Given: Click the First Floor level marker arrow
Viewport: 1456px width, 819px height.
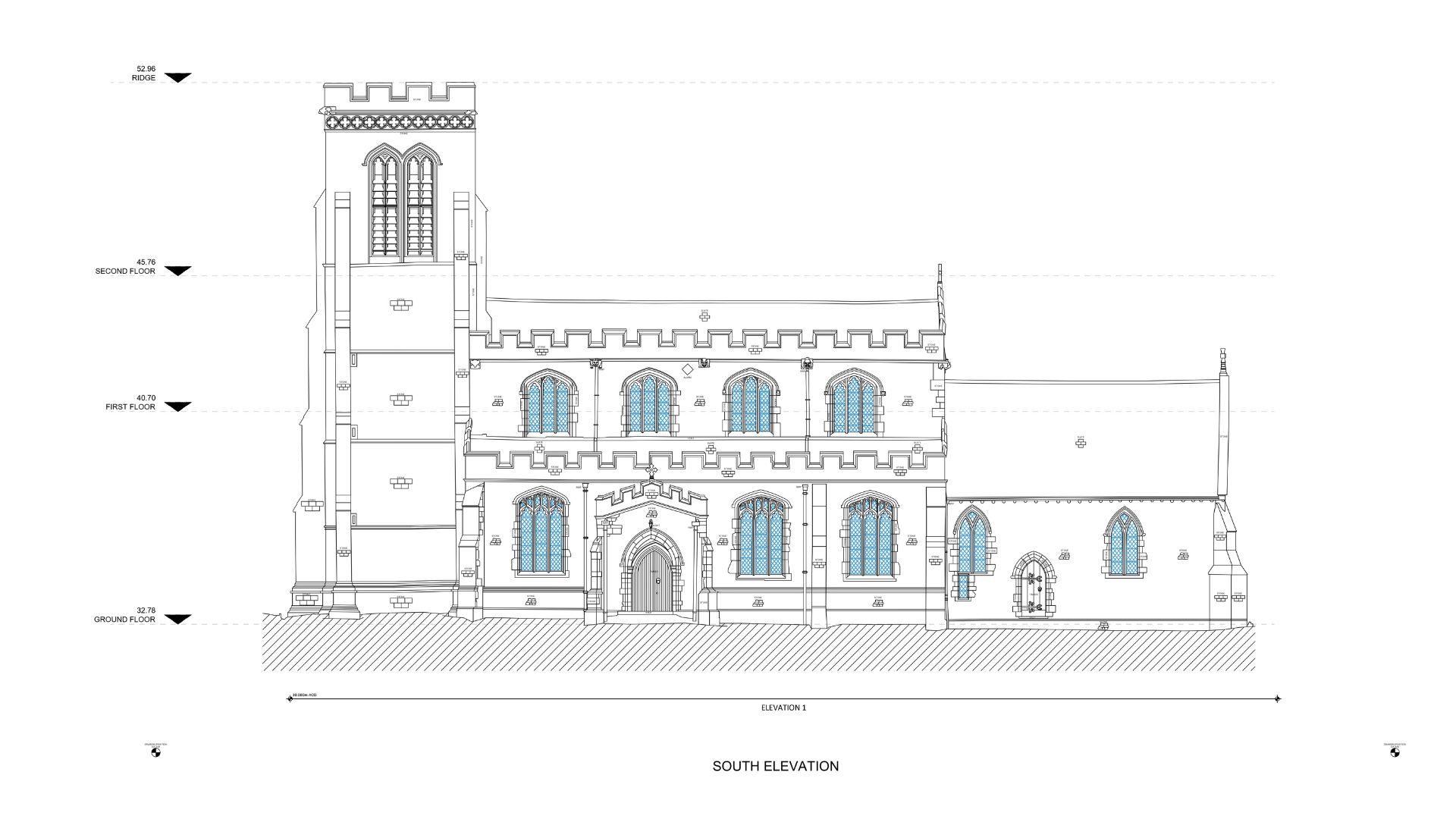Looking at the screenshot, I should tap(178, 406).
